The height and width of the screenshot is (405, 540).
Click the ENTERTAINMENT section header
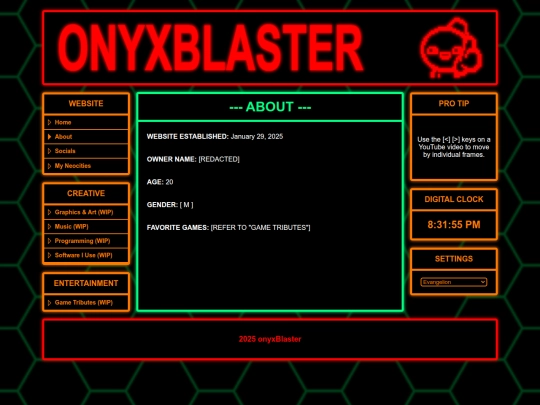[86, 283]
